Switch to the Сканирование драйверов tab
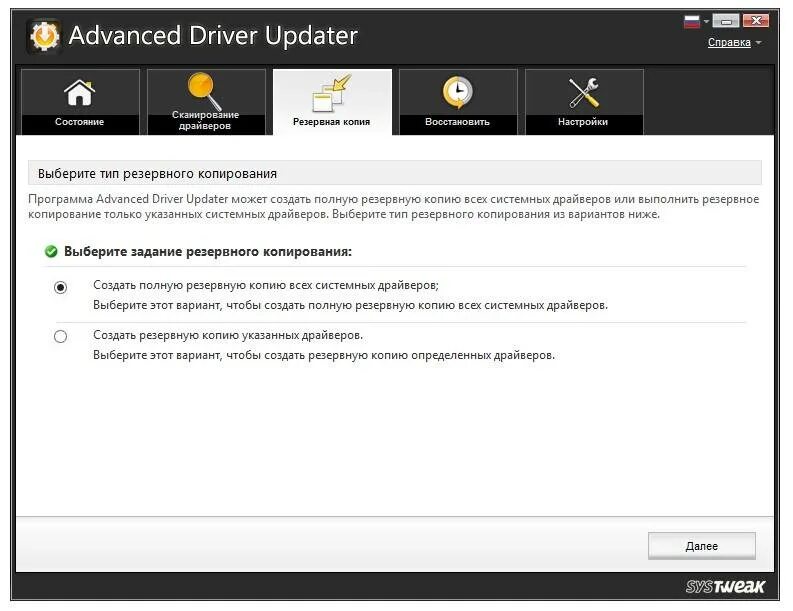 (206, 102)
